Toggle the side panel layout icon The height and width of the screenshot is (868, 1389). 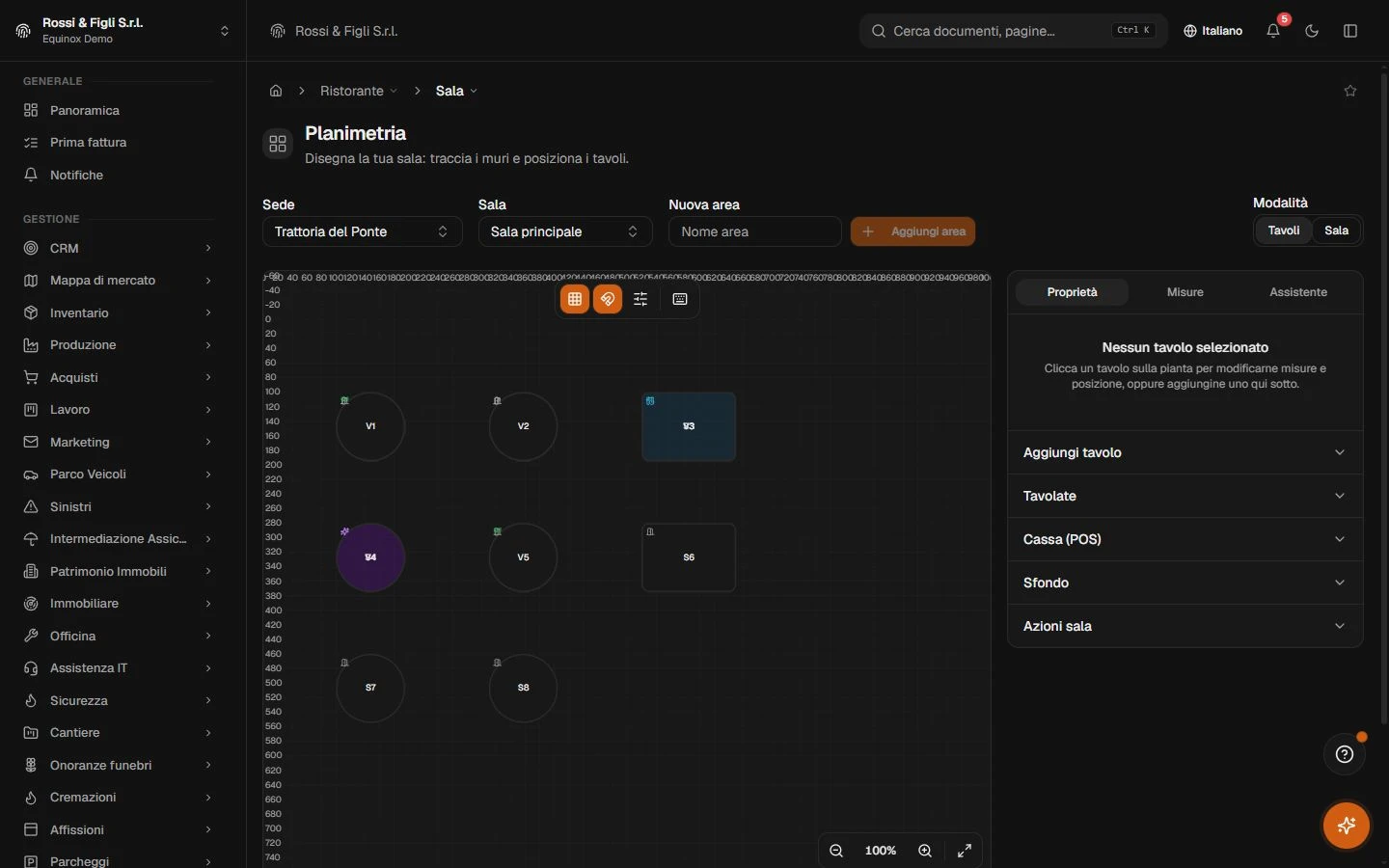coord(1350,31)
